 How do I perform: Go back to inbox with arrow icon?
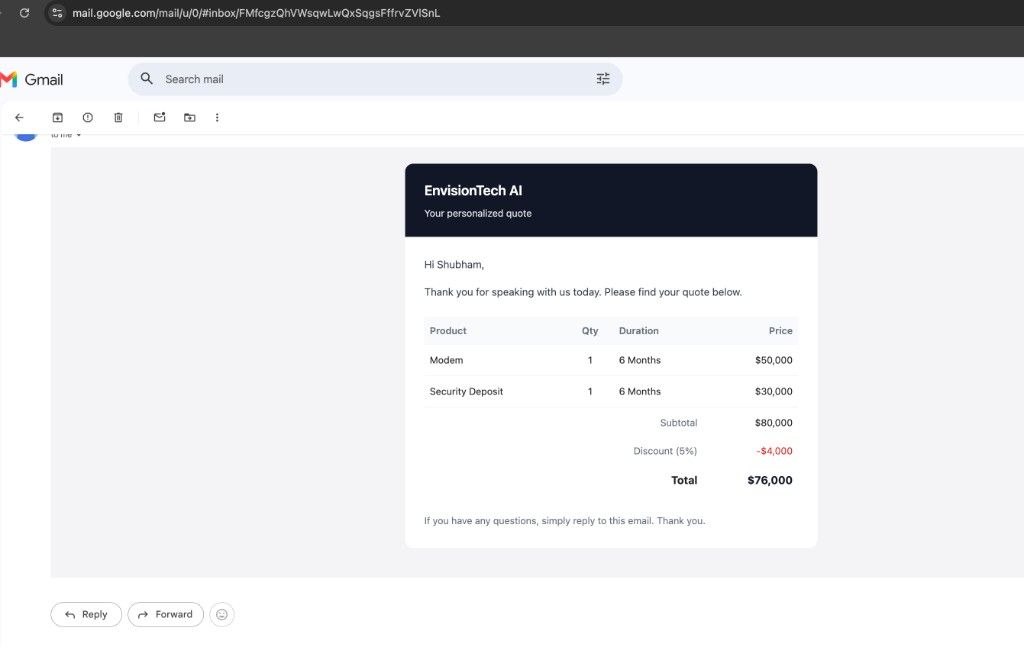click(19, 118)
